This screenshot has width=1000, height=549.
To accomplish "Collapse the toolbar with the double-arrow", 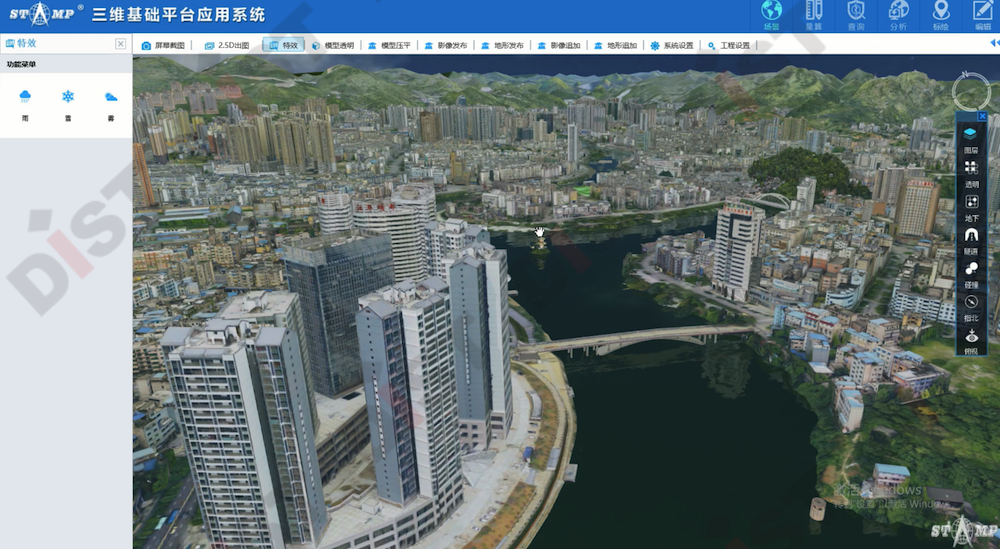I will tap(994, 44).
